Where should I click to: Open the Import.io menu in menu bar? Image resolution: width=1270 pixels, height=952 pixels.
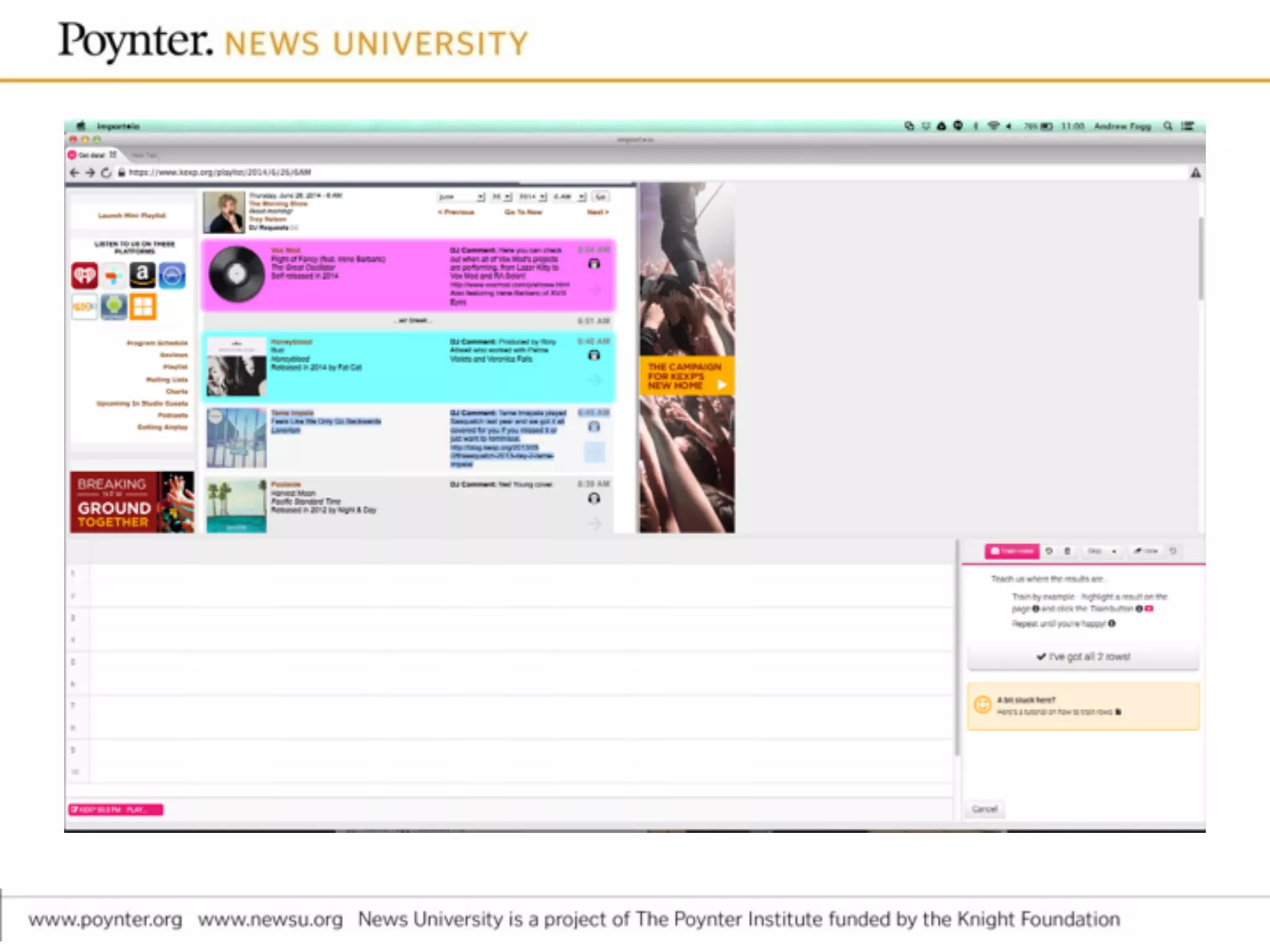click(118, 126)
